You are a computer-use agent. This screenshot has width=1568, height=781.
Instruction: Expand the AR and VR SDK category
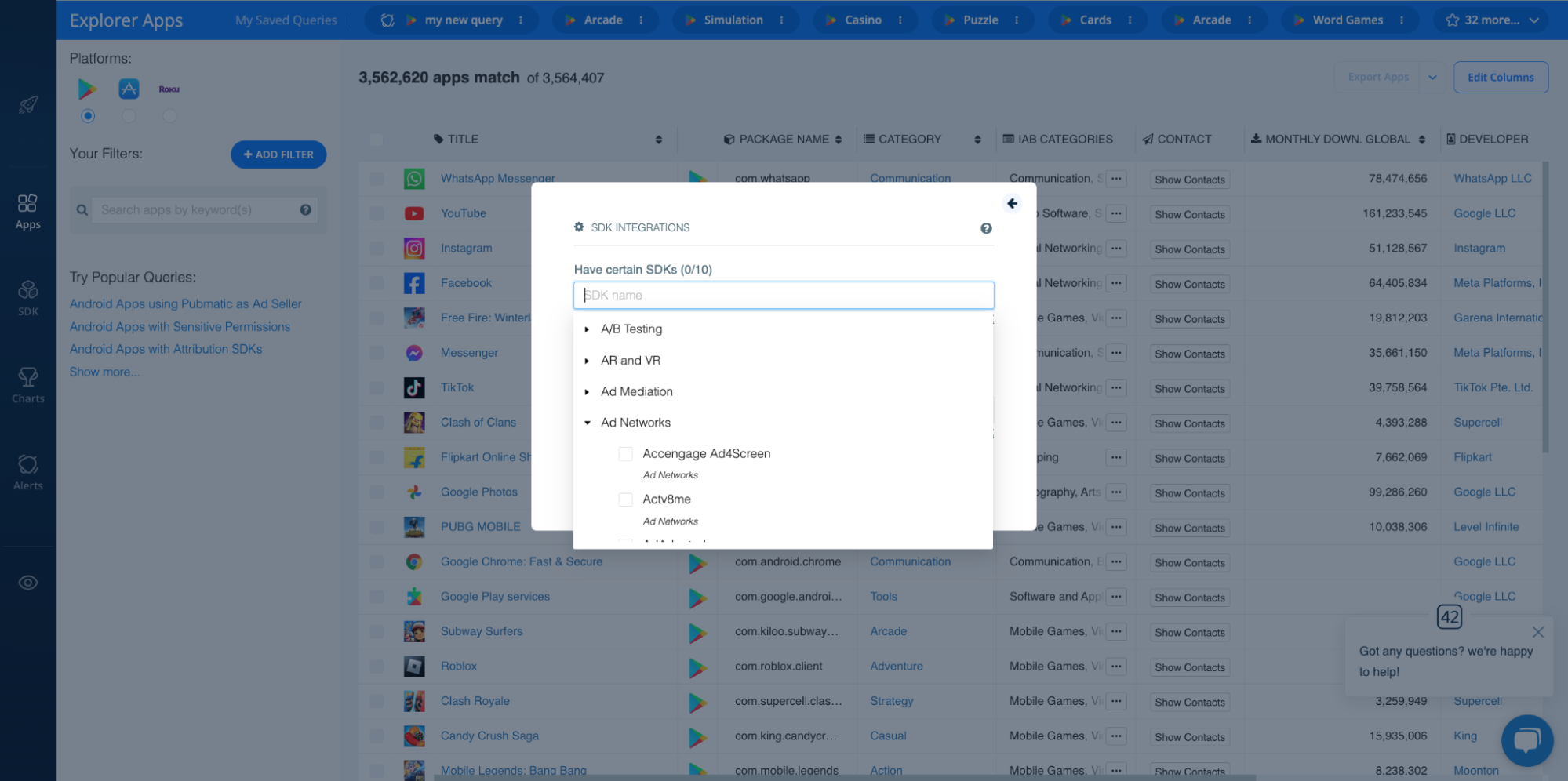587,361
